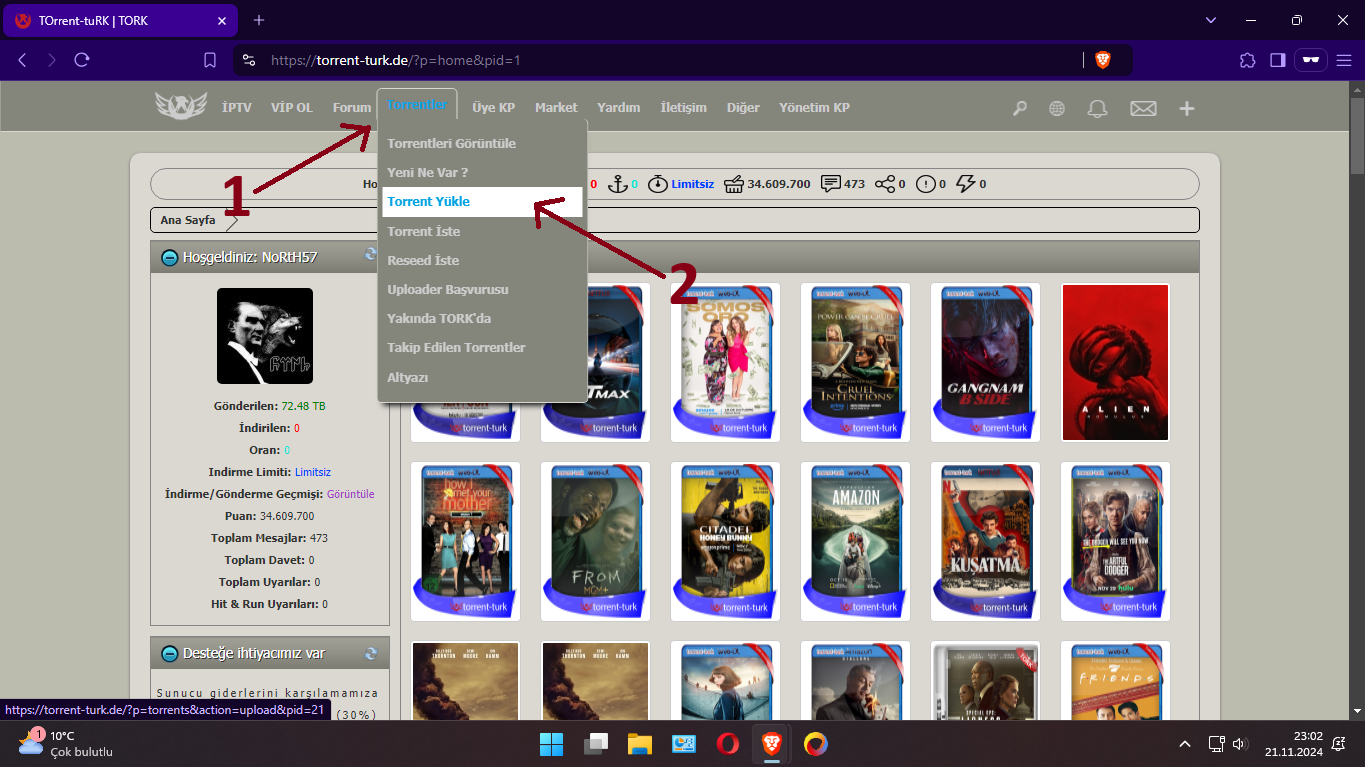Refresh the Desteğe ihtiyacımız var panel
The width and height of the screenshot is (1365, 767).
click(371, 653)
